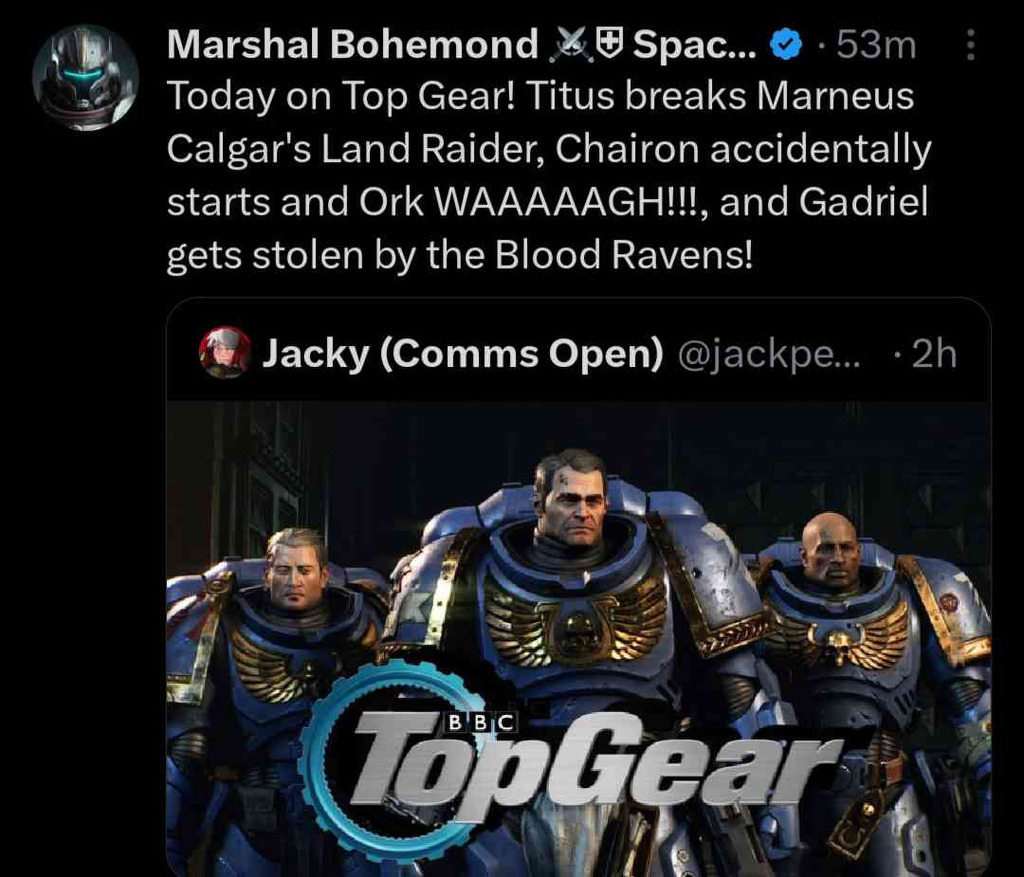Click the blue verified checkmark badge
Viewport: 1024px width, 877px height.
pos(786,45)
